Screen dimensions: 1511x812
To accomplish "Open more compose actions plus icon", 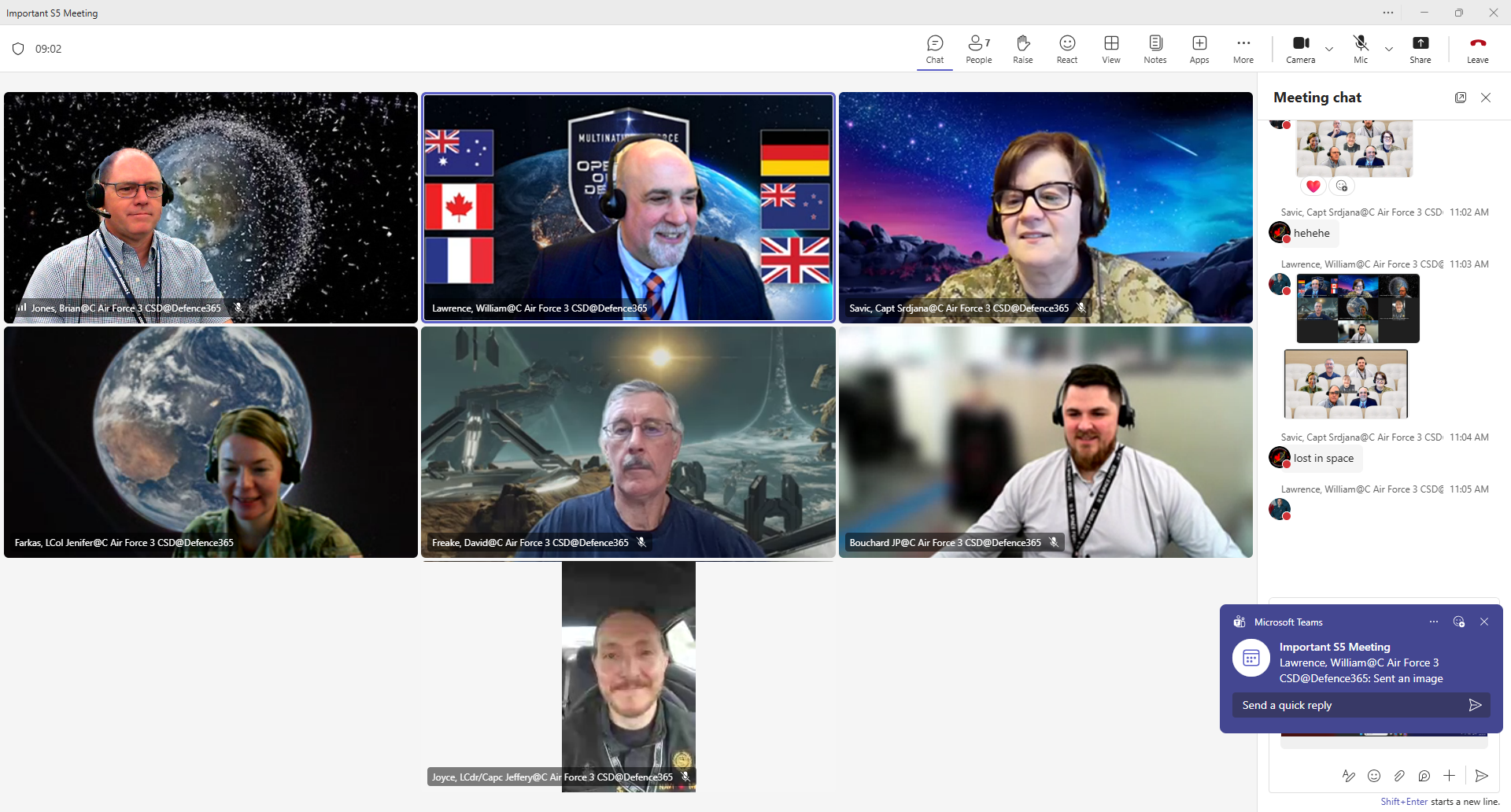I will click(x=1450, y=776).
